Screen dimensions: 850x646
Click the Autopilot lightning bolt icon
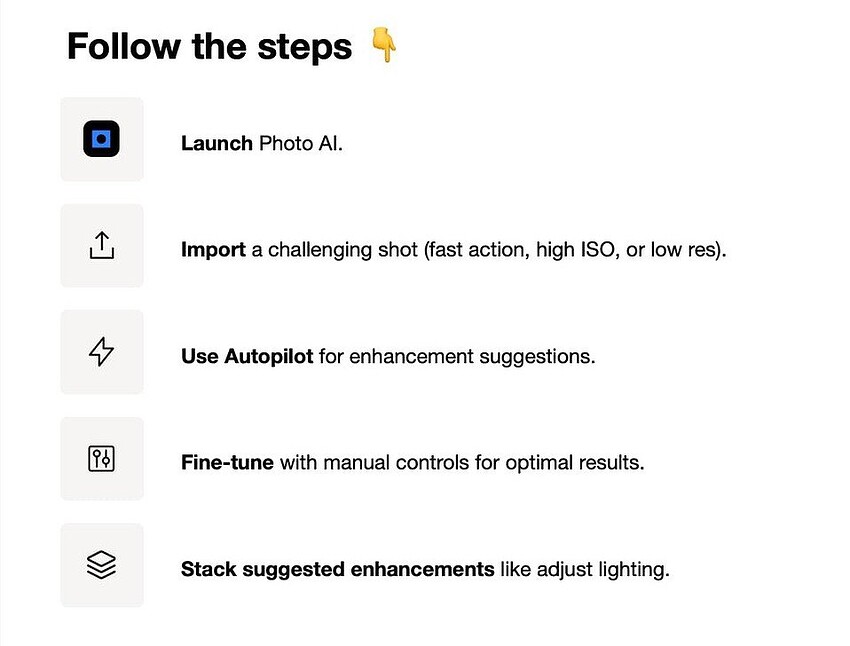(x=102, y=352)
